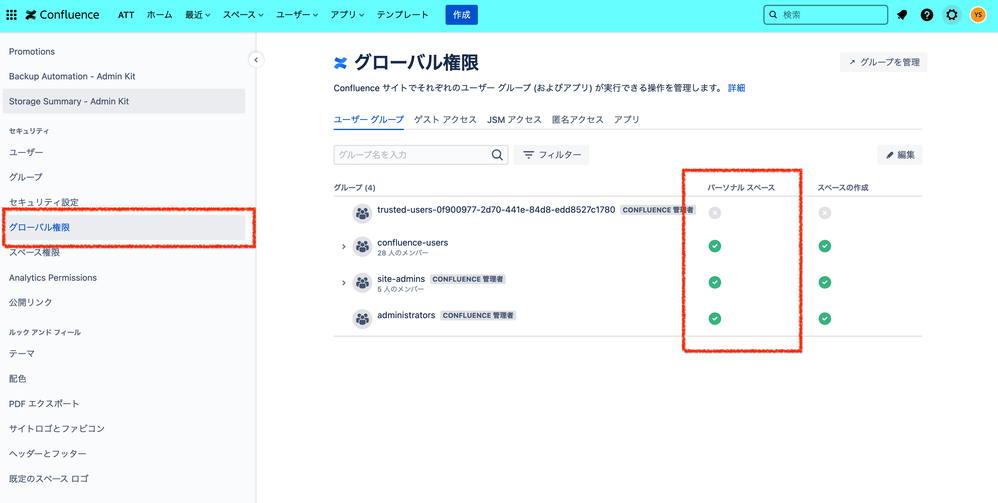The height and width of the screenshot is (503, 998).
Task: Click ATT in the top navigation
Action: (x=126, y=15)
